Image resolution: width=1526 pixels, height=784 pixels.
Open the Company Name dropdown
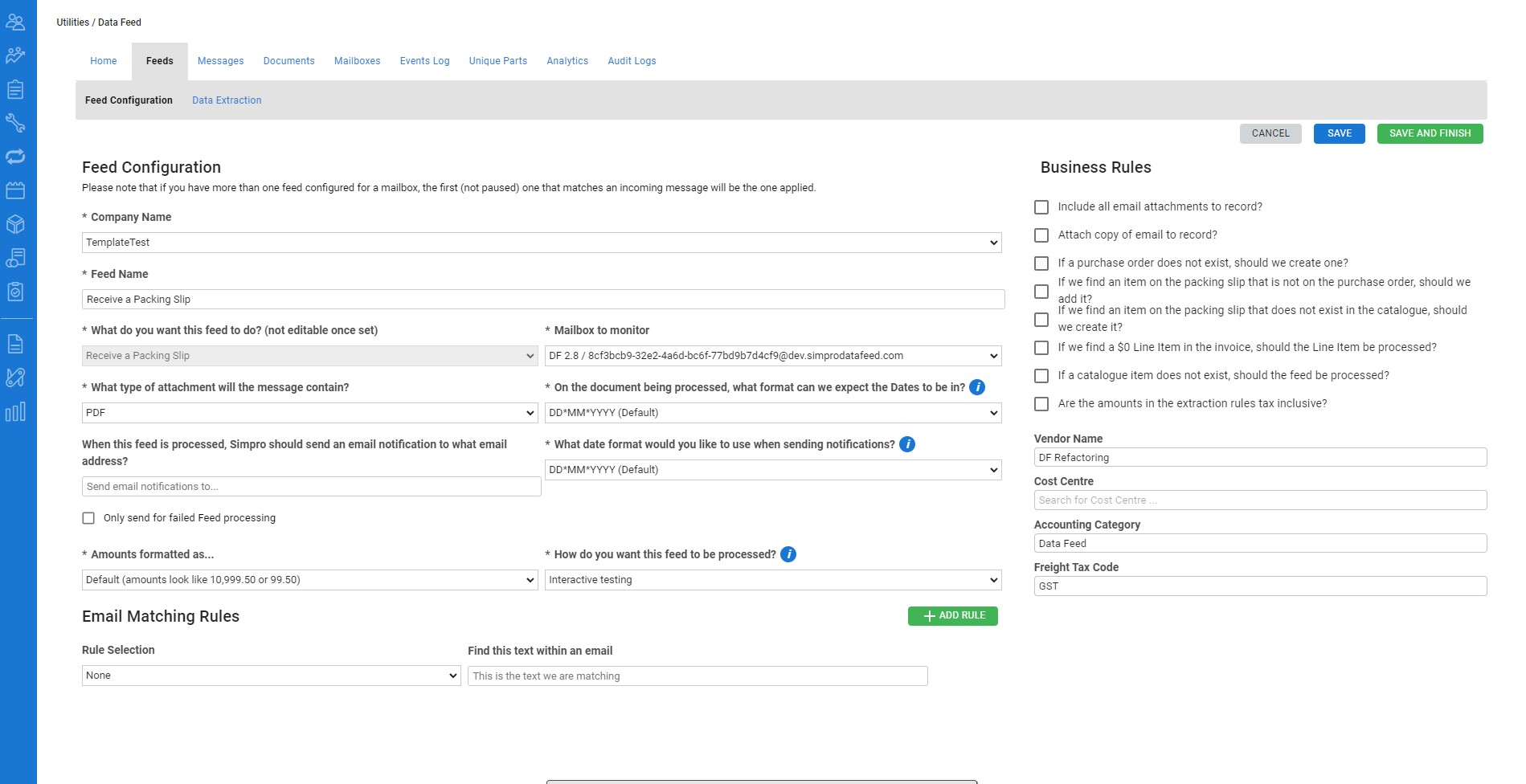coord(541,243)
